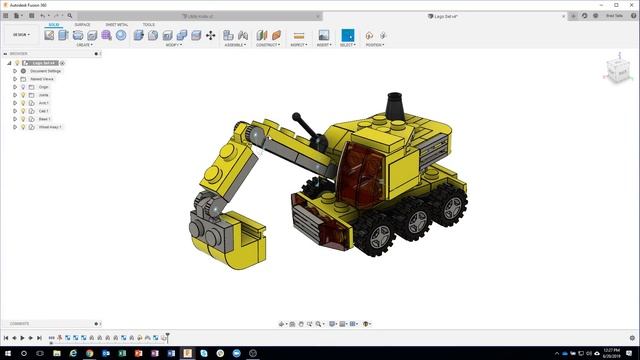Jump to timeline end

tap(39, 338)
